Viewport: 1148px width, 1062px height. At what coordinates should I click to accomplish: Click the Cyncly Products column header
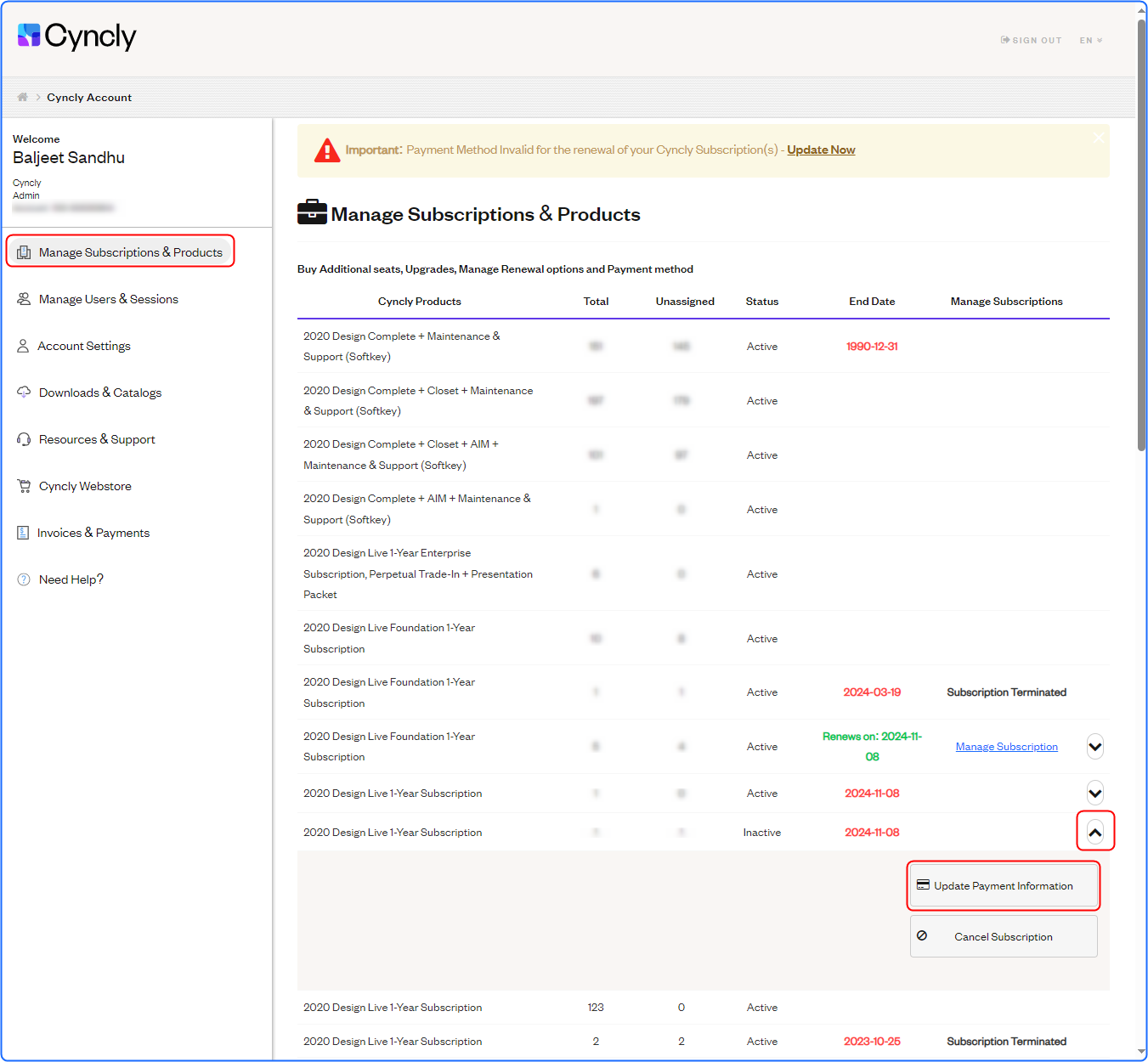420,302
